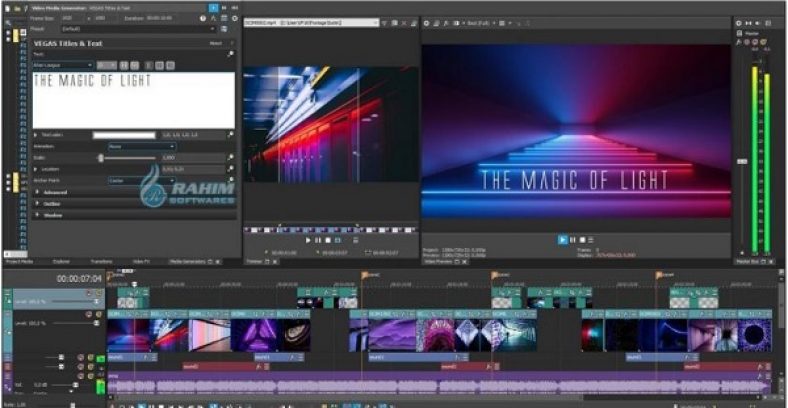Open preview quality dropdown Best (Full)

[x=479, y=23]
